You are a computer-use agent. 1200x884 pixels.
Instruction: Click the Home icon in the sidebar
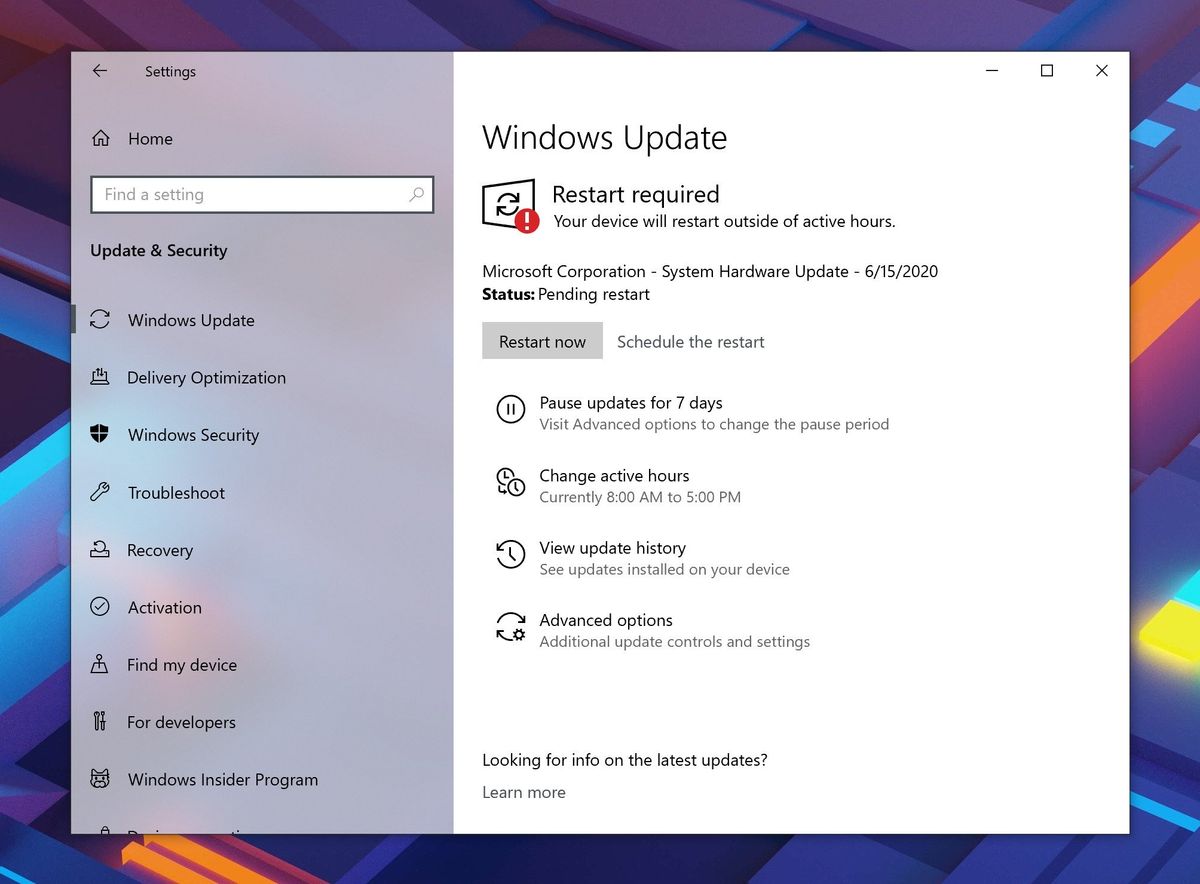click(x=100, y=138)
